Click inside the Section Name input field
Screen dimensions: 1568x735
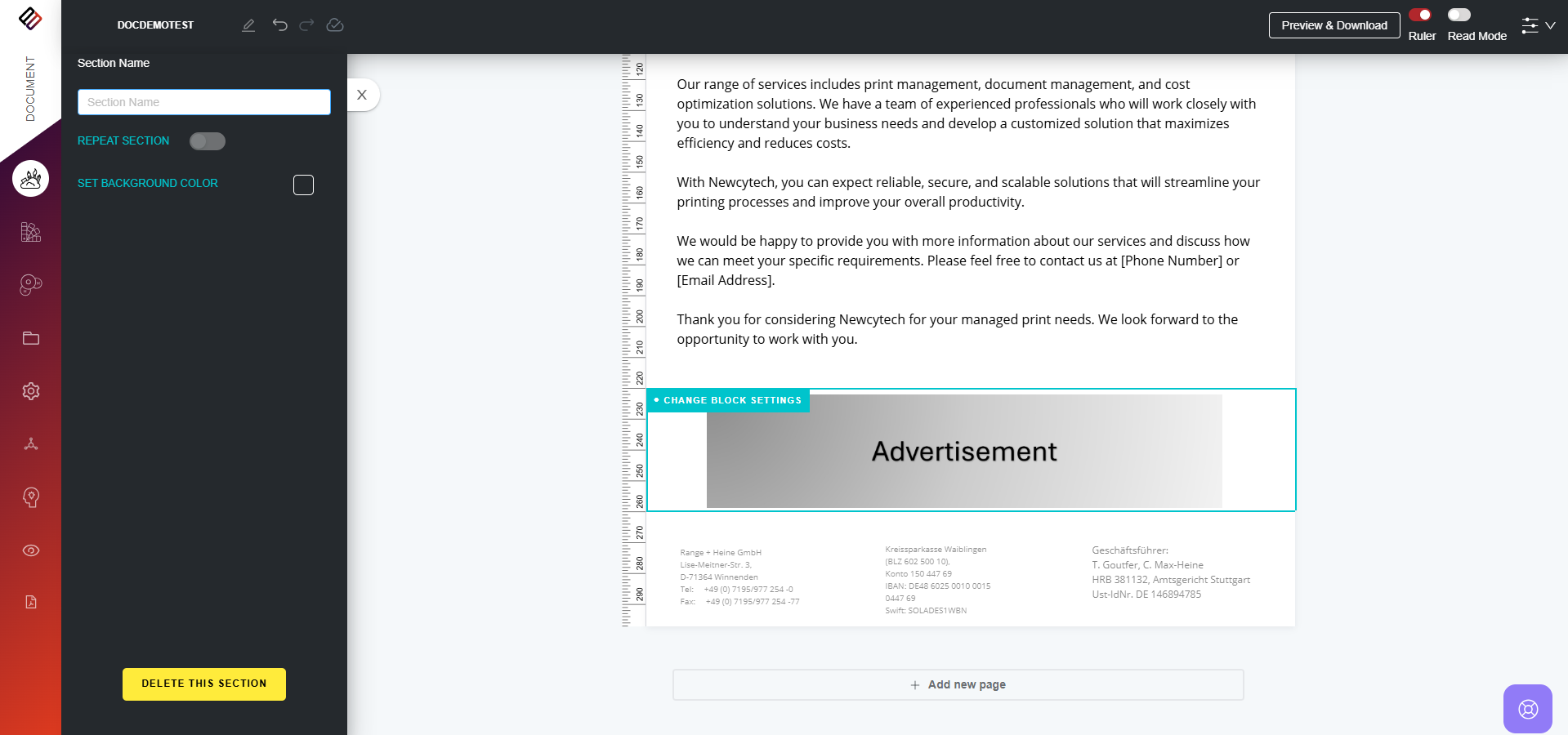coord(203,101)
